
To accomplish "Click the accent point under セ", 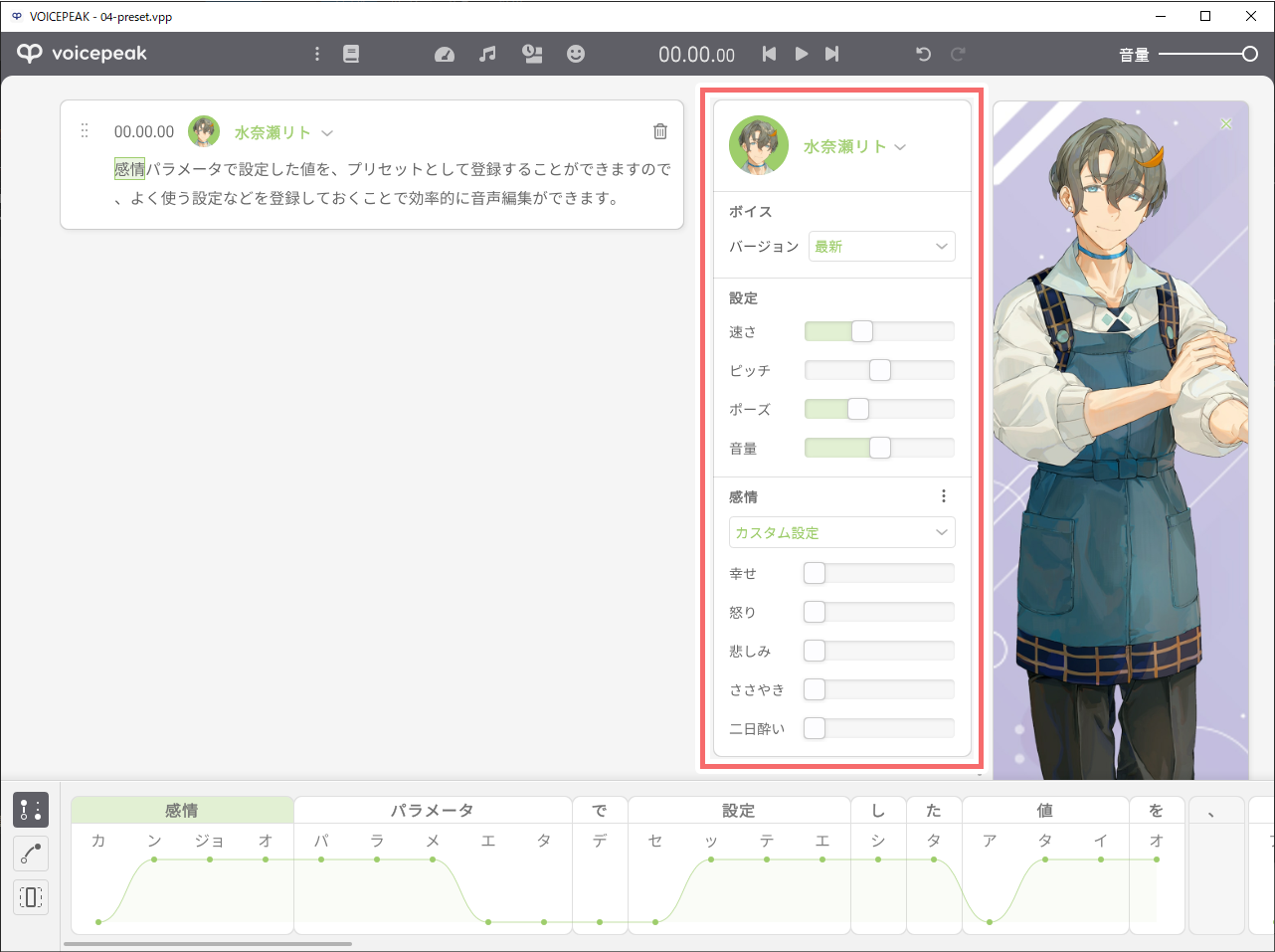I will pos(655,922).
